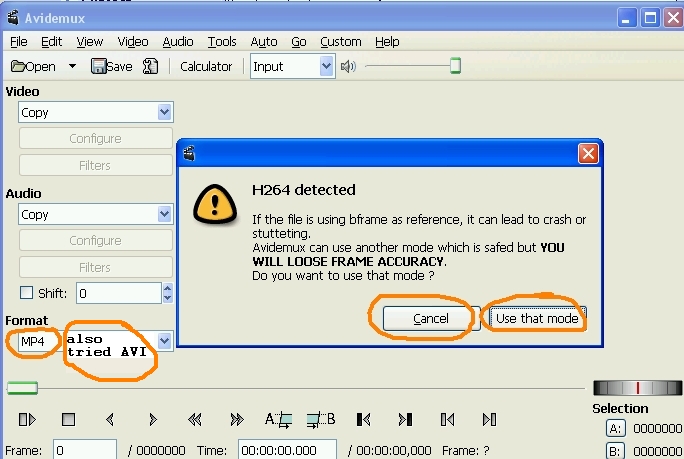
Task: Click the timeline position slider handle
Action: click(22, 388)
